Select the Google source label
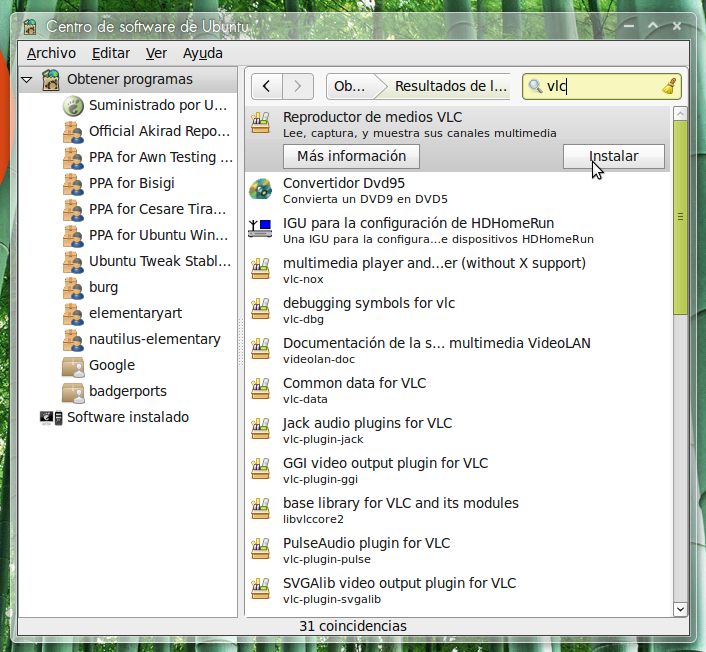 click(112, 366)
